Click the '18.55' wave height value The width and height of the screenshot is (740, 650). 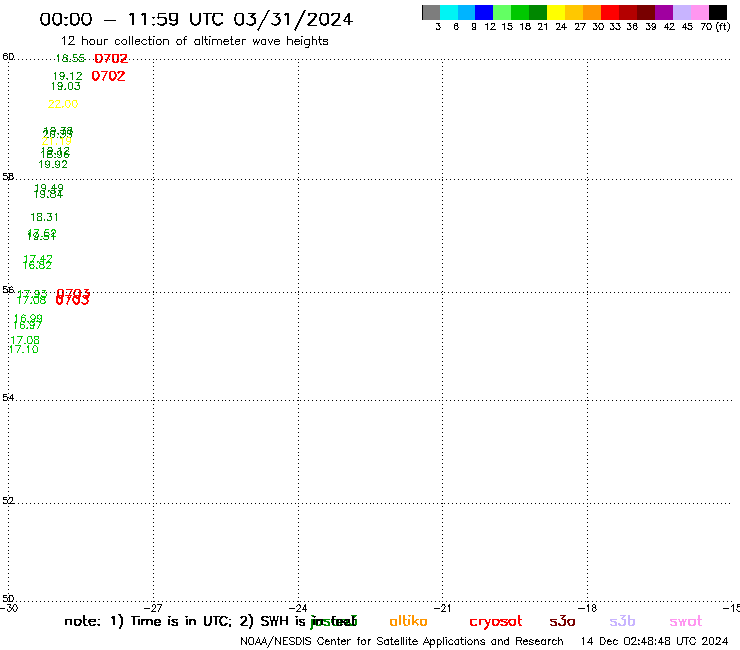(70, 58)
